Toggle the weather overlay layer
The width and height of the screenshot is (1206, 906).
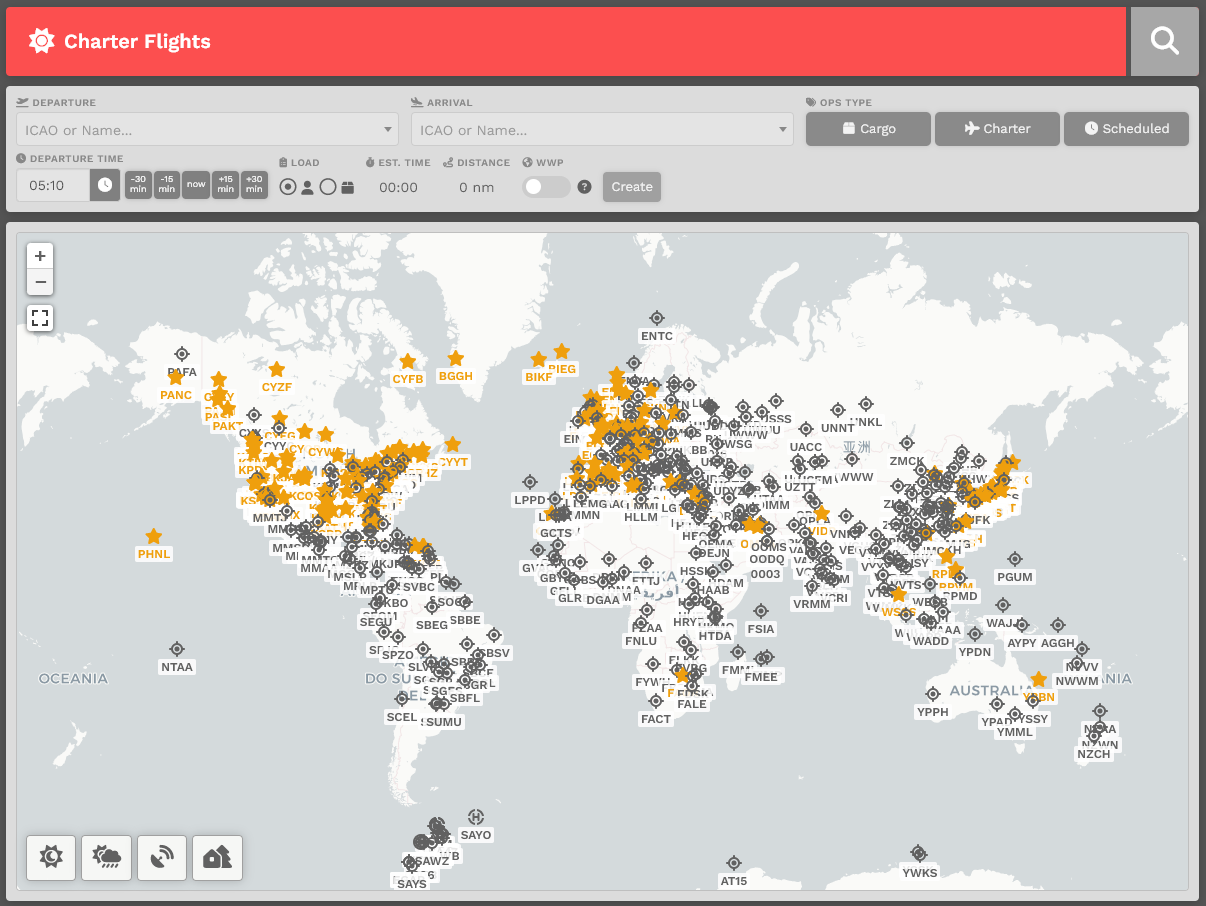[106, 857]
